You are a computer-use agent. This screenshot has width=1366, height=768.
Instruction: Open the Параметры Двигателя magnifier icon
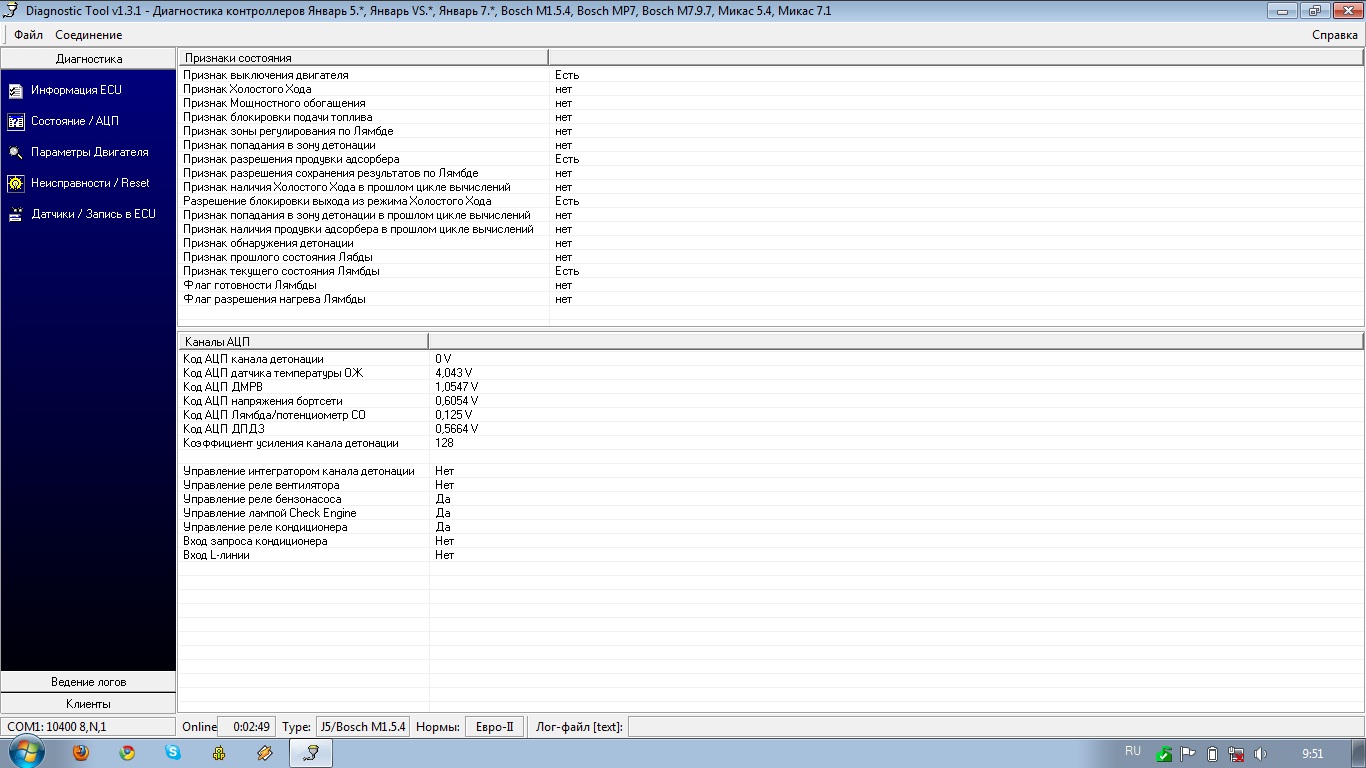[15, 152]
